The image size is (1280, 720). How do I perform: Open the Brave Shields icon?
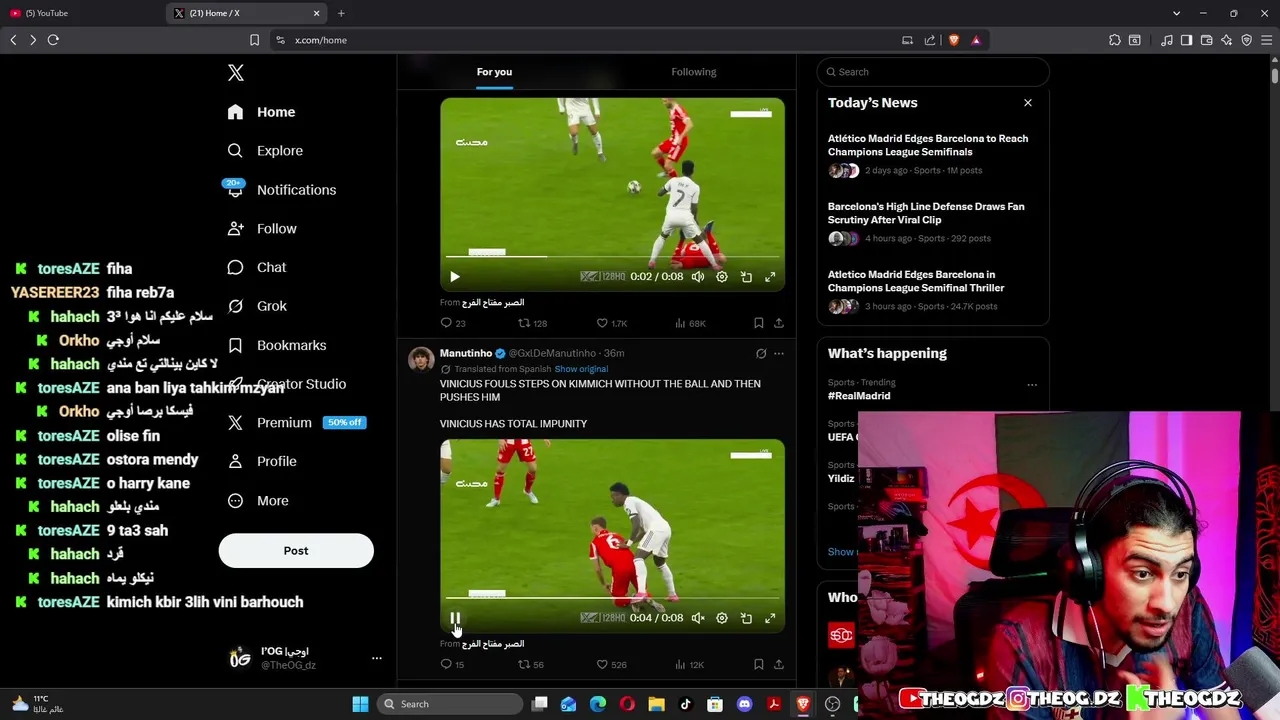pyautogui.click(x=953, y=40)
